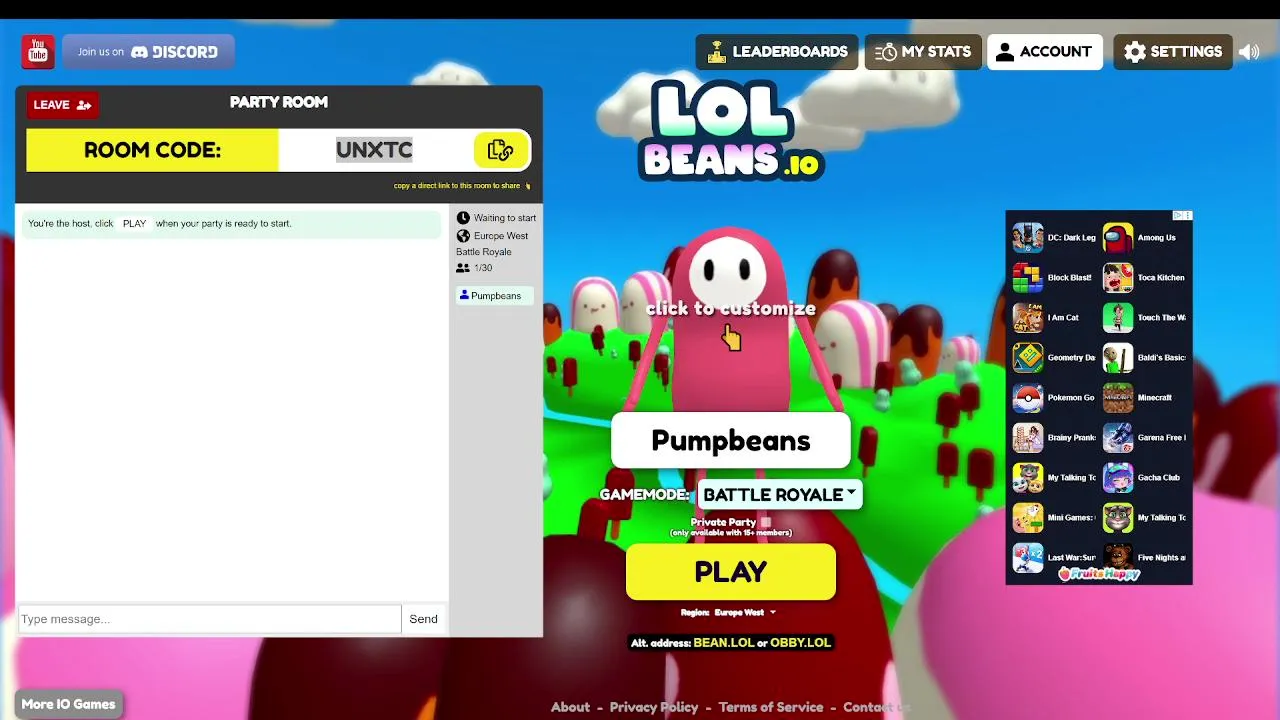
Task: Start the game with PLAY
Action: pyautogui.click(x=731, y=572)
